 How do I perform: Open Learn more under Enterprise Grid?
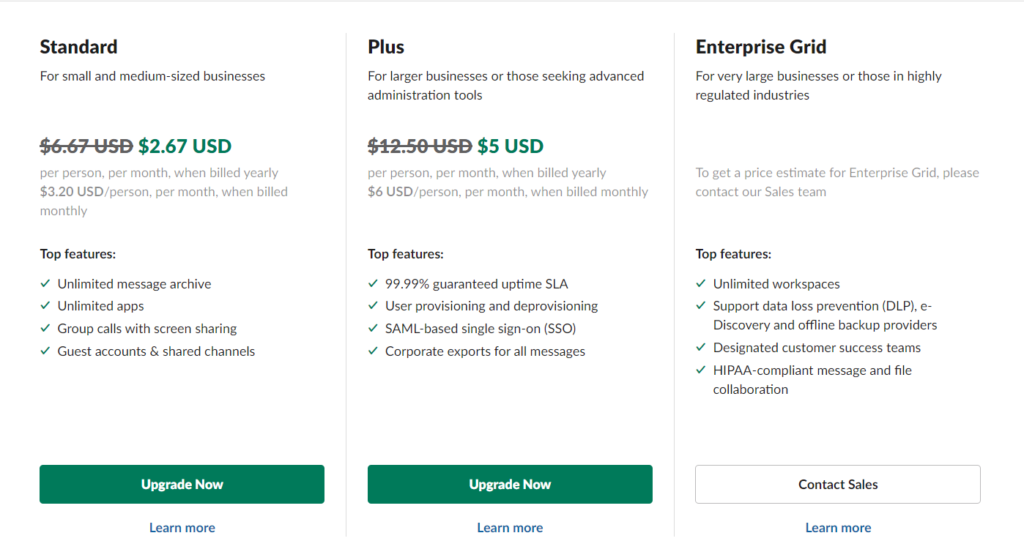coord(838,528)
